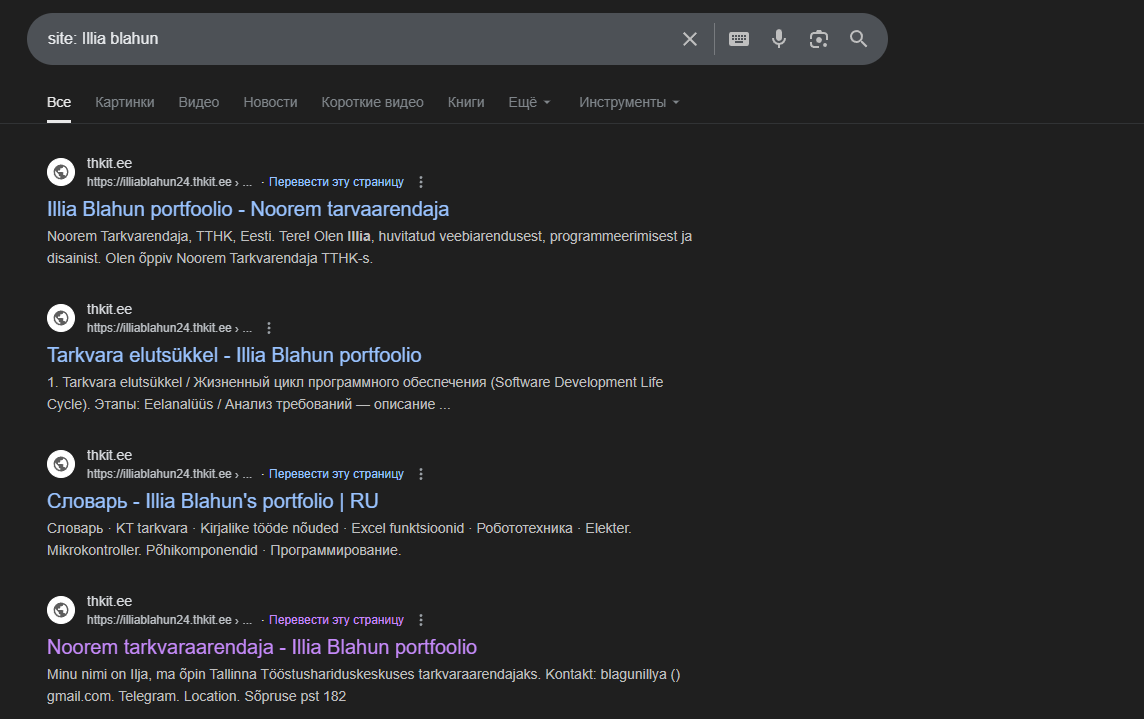Start voice search with the microphone icon
Screen dimensions: 1144x719
(779, 39)
